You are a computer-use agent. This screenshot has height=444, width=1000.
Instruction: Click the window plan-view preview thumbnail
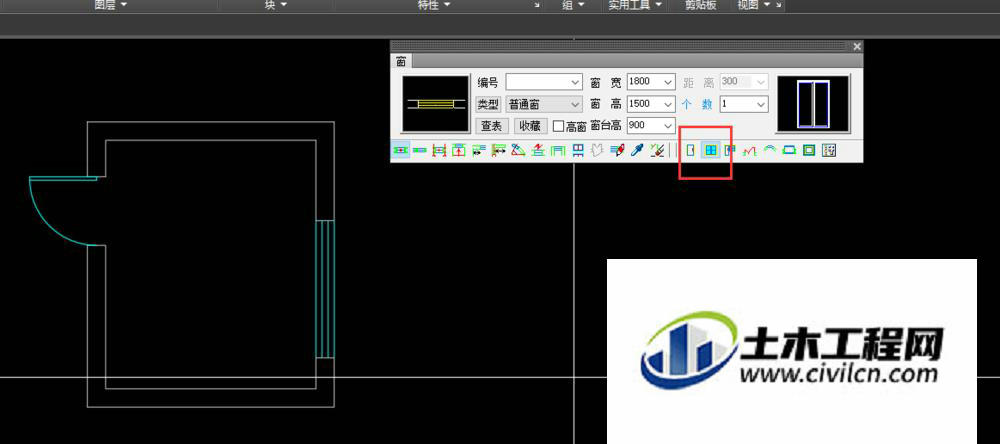click(436, 104)
